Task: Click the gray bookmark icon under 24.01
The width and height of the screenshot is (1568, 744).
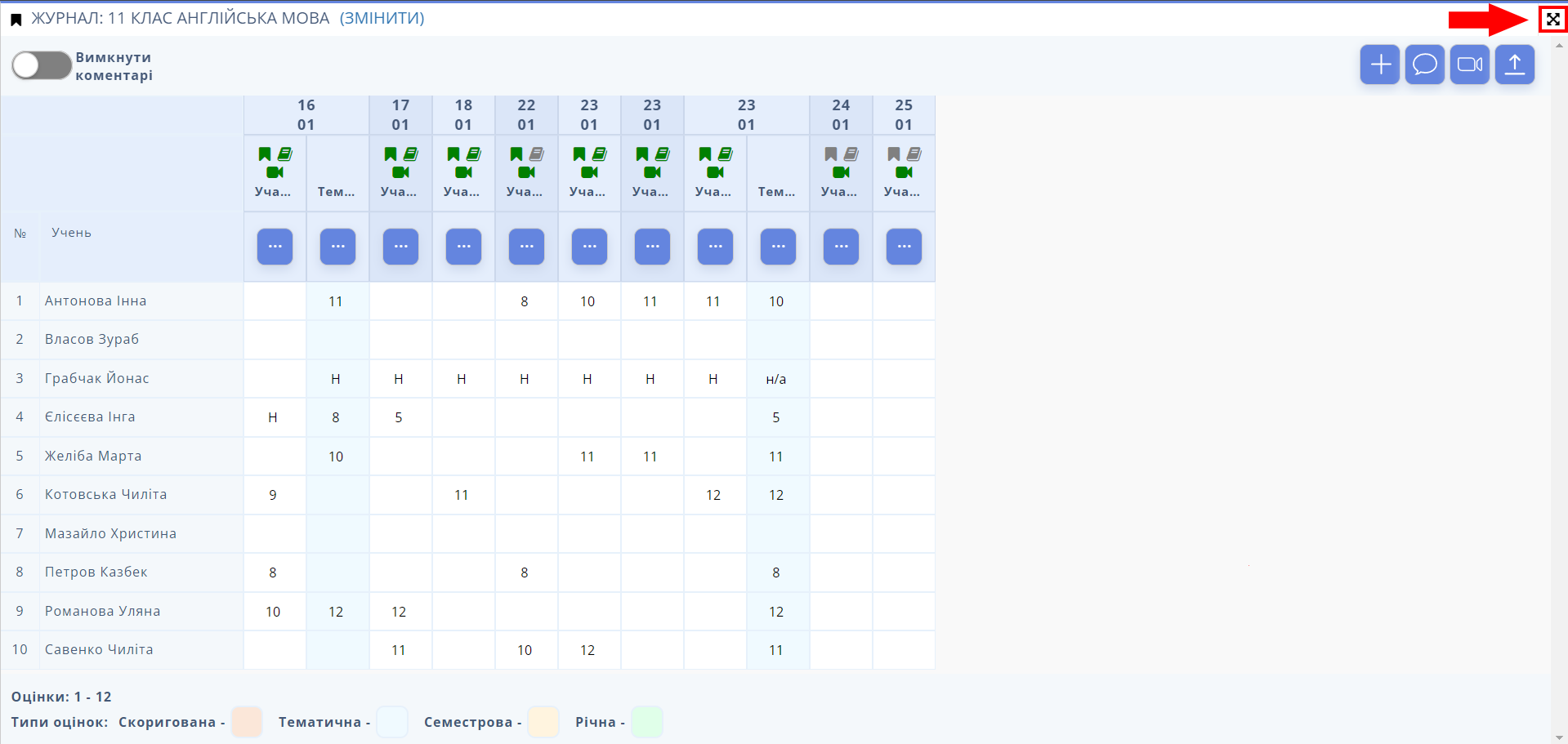Action: (831, 154)
